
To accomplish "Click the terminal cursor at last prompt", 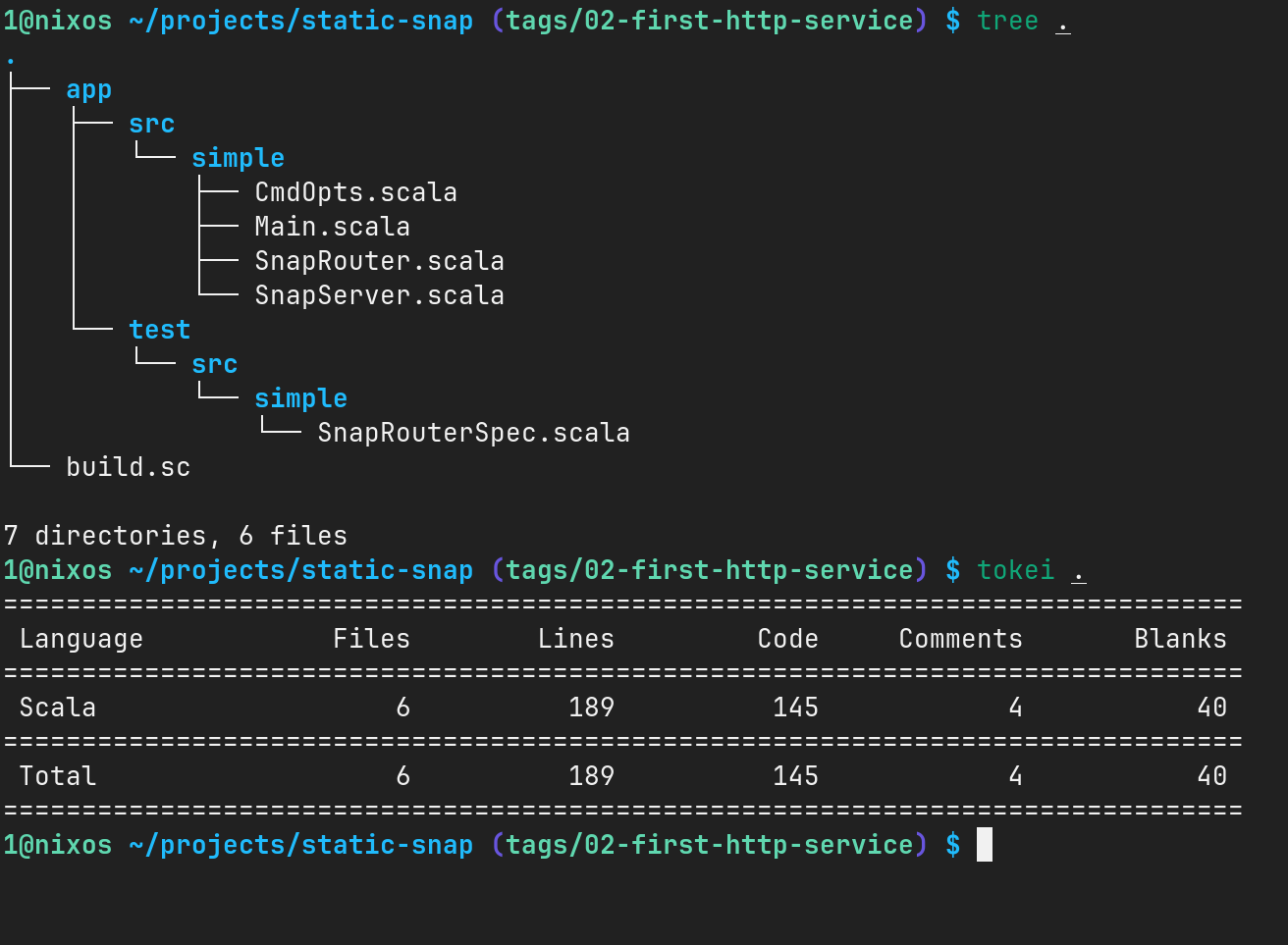I will (x=985, y=845).
